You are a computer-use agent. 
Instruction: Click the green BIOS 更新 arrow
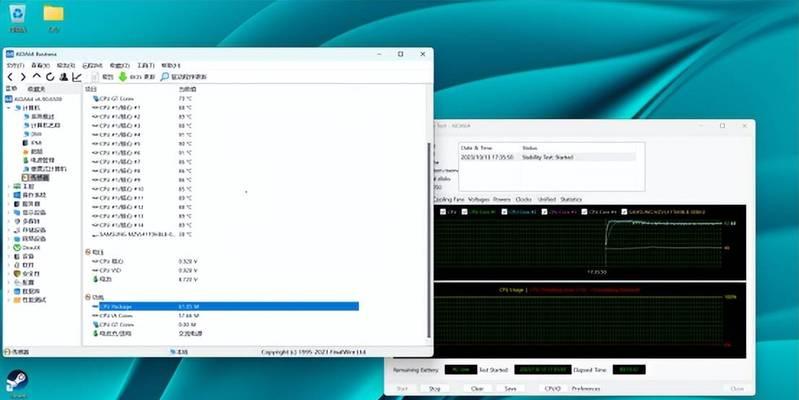click(123, 77)
